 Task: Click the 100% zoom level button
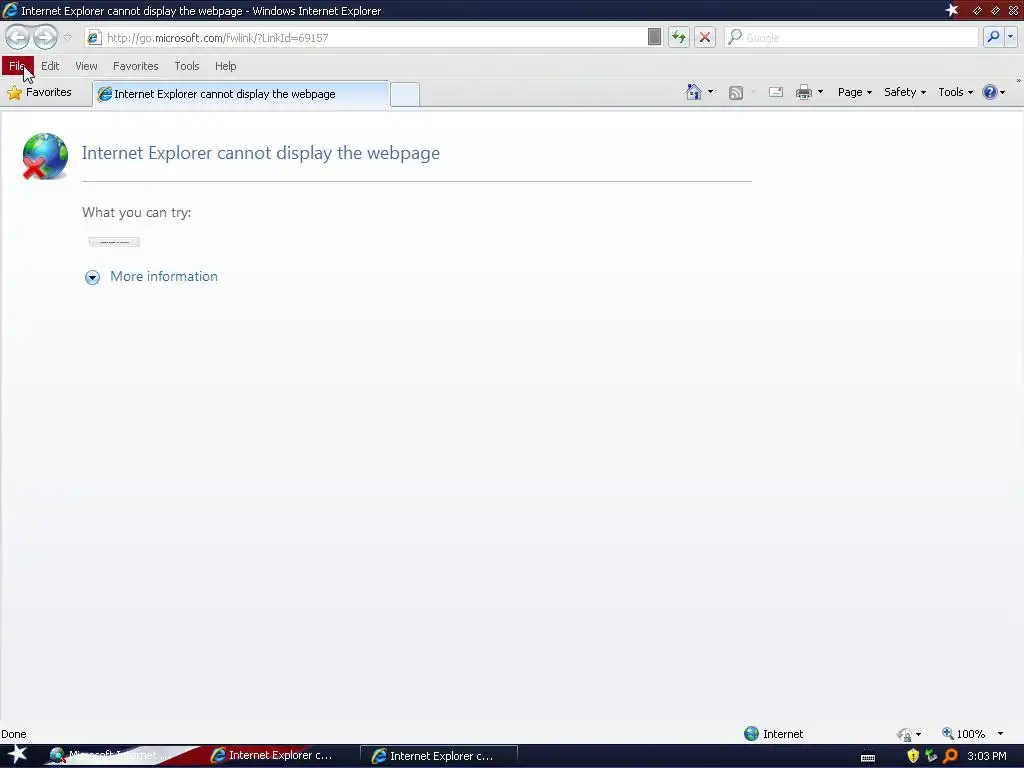coord(963,734)
